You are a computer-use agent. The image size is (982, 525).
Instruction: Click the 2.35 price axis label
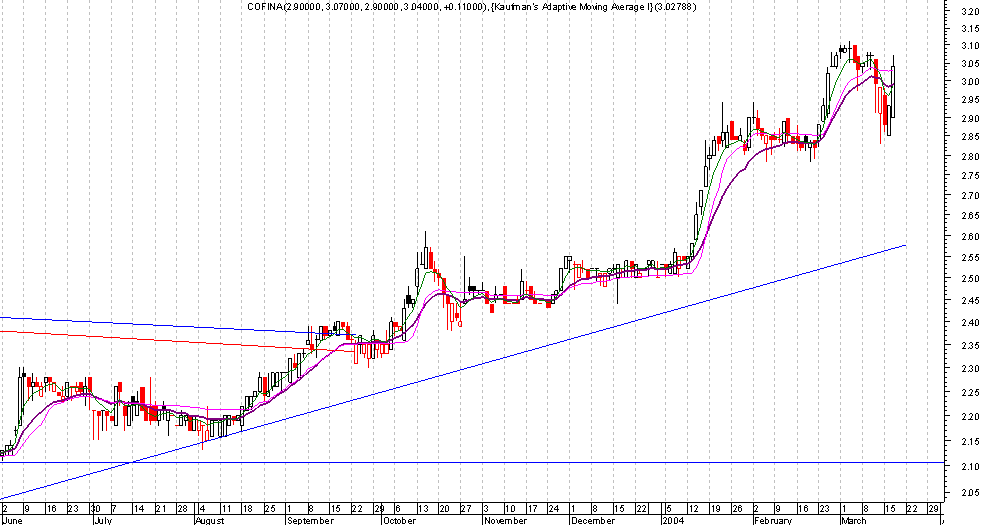tap(970, 345)
